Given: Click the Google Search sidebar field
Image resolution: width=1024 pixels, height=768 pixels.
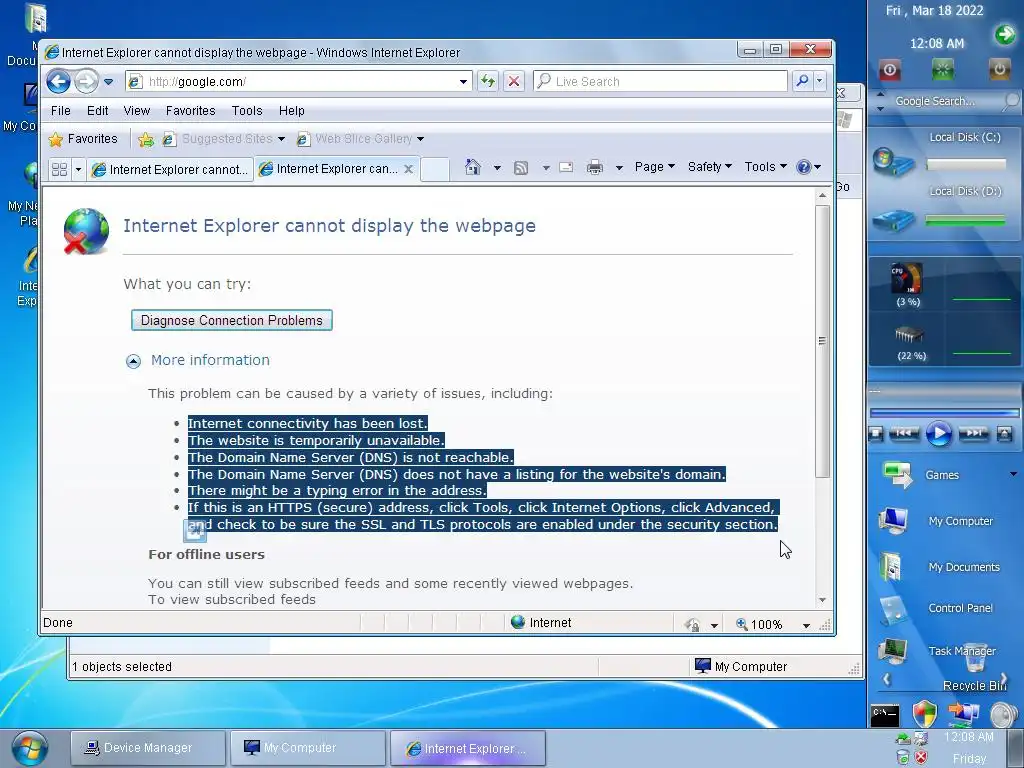Looking at the screenshot, I should coord(946,101).
